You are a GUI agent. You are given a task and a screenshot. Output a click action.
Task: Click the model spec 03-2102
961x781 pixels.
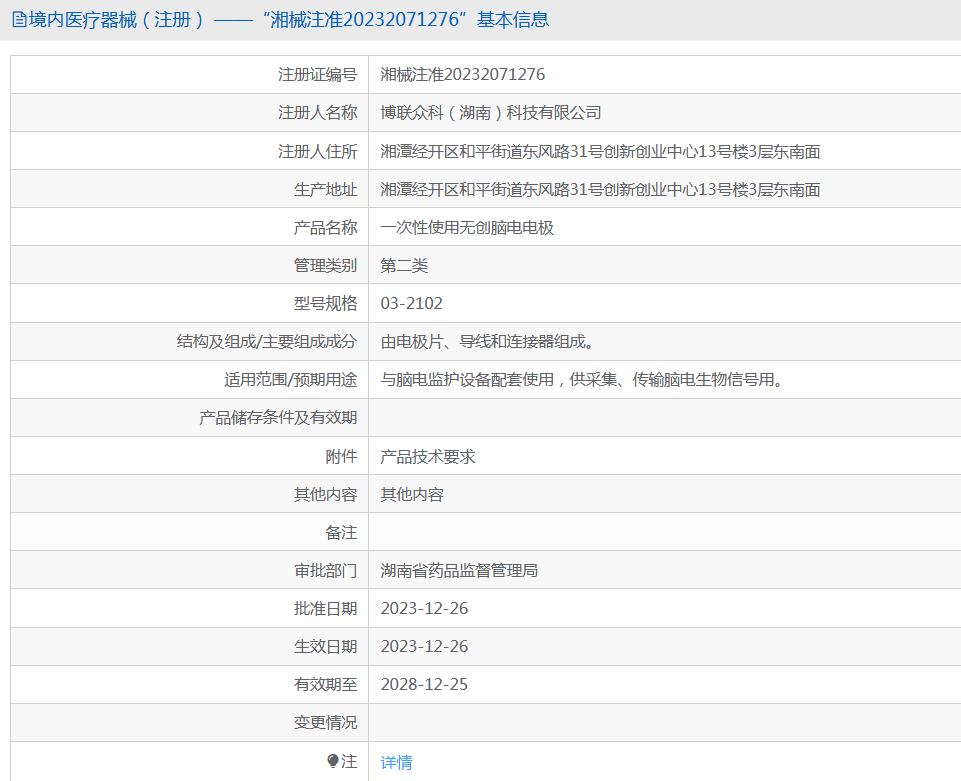(411, 303)
